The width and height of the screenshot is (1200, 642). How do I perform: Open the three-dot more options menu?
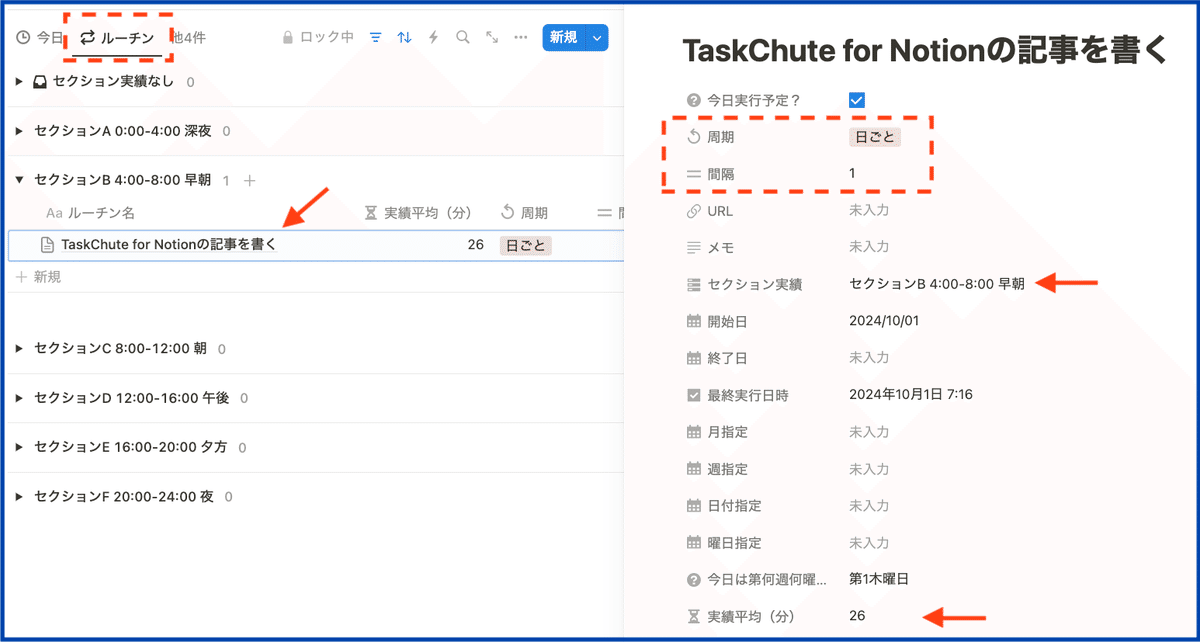(x=521, y=37)
